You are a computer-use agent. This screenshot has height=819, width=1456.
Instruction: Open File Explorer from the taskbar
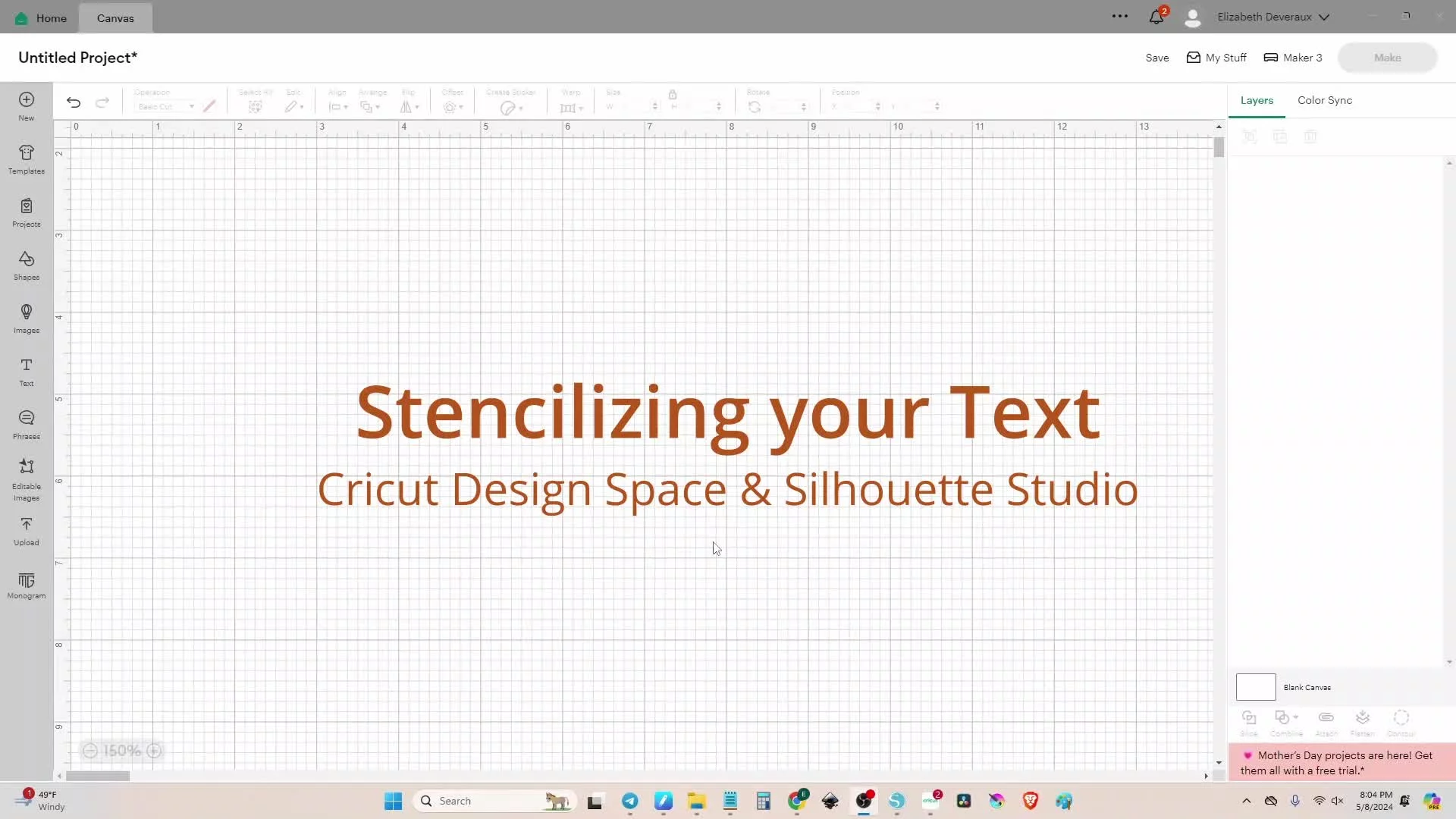[697, 801]
